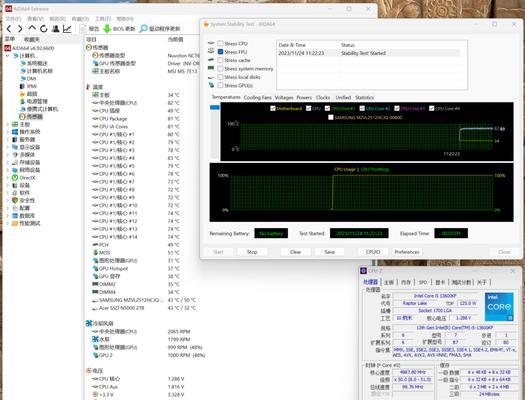Screen dimensions: 525x400
Task: Click the Stop button in stability test
Action: click(252, 252)
